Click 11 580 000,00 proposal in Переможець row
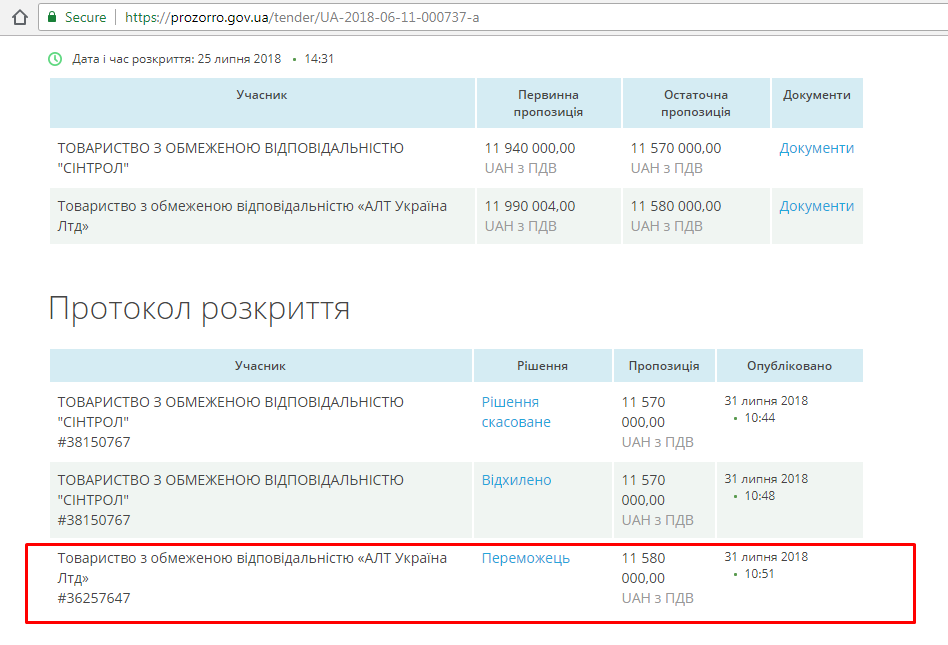This screenshot has height=645, width=948. 643,568
